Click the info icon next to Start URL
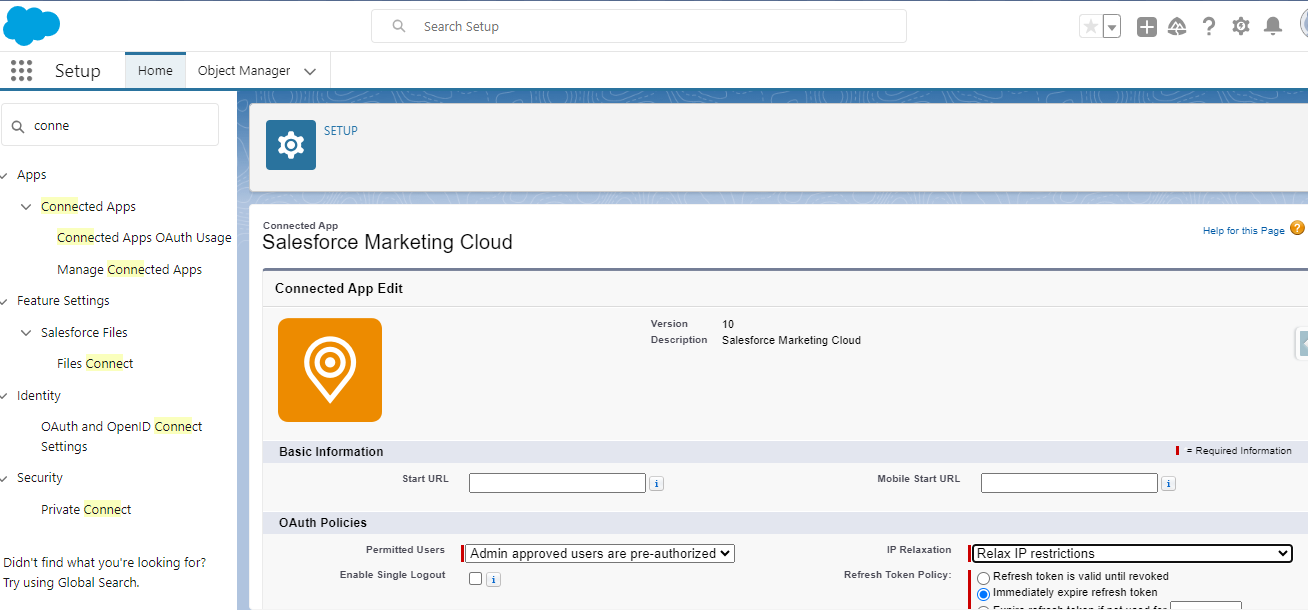Image resolution: width=1308 pixels, height=610 pixels. click(x=656, y=482)
